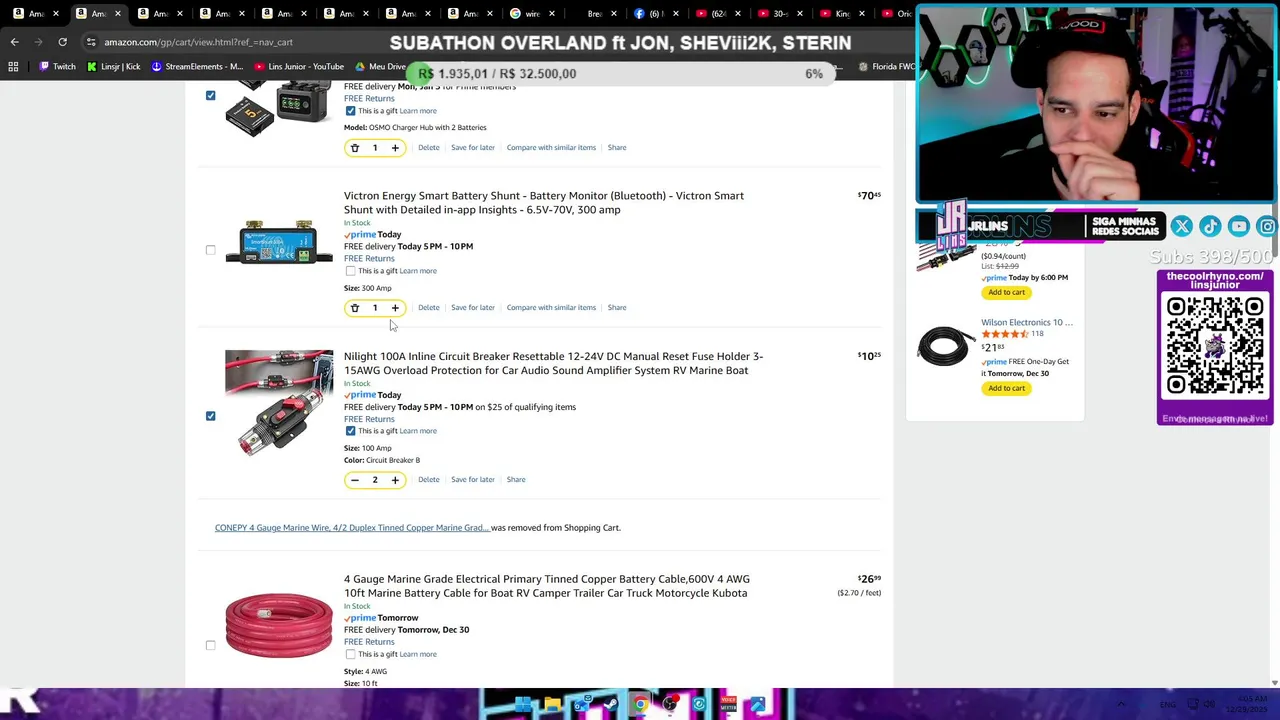Open the Linsjr | Kick bookmark
The image size is (1280, 720).
point(113,67)
